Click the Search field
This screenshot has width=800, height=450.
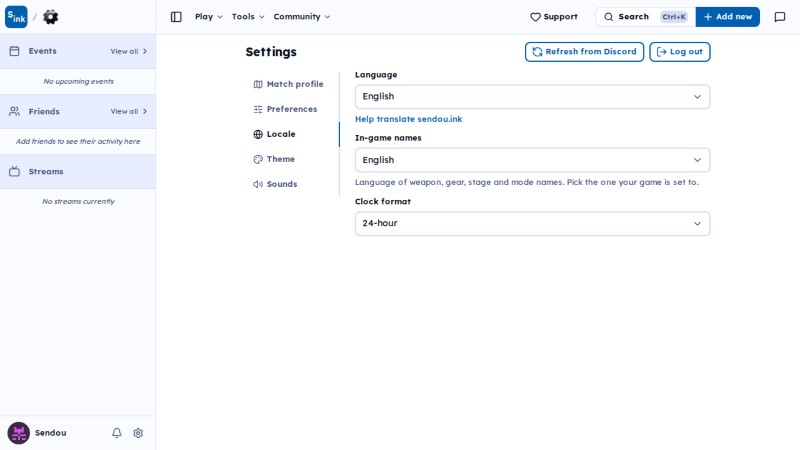(x=645, y=17)
